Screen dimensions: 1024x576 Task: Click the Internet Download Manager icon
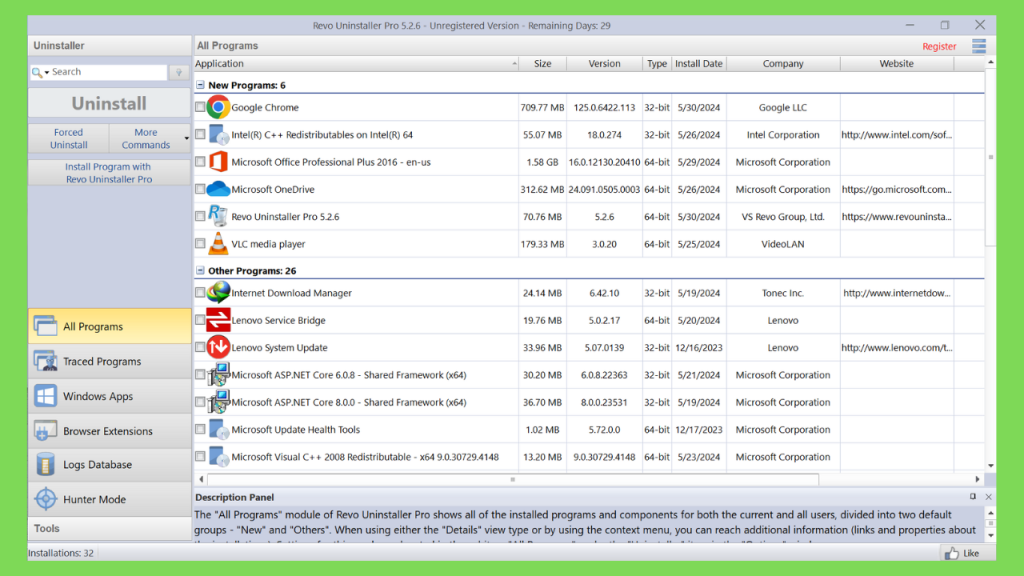218,292
